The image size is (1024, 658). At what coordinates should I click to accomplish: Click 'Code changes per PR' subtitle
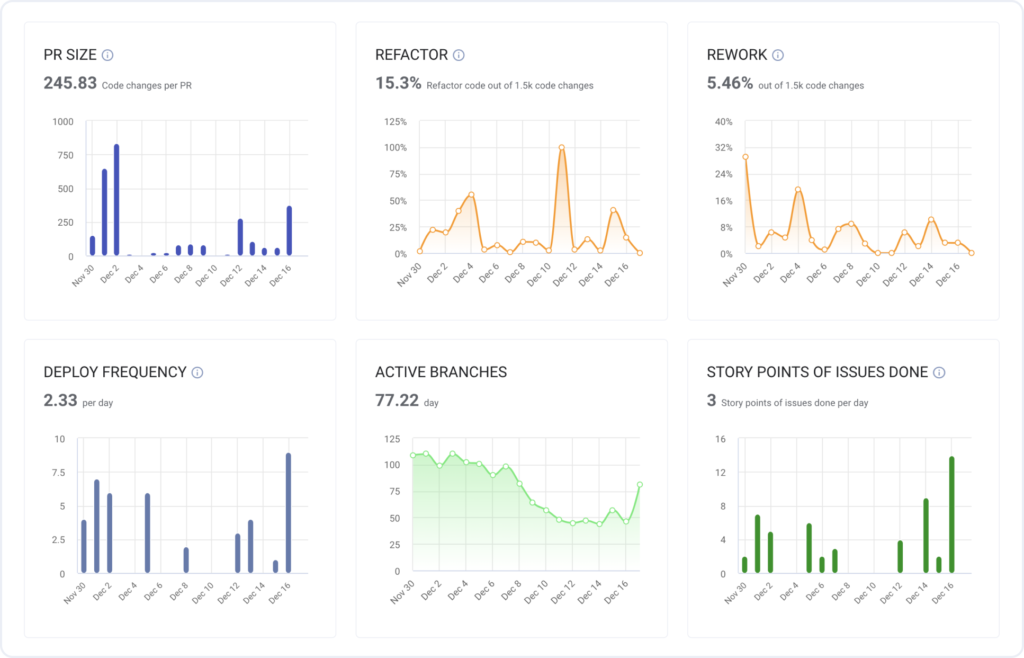[x=147, y=86]
